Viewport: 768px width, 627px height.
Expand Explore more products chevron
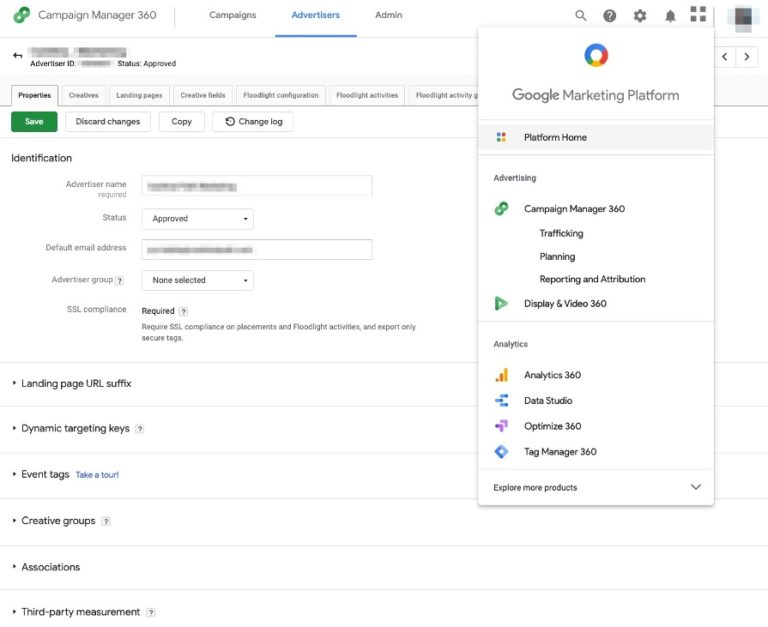point(696,487)
